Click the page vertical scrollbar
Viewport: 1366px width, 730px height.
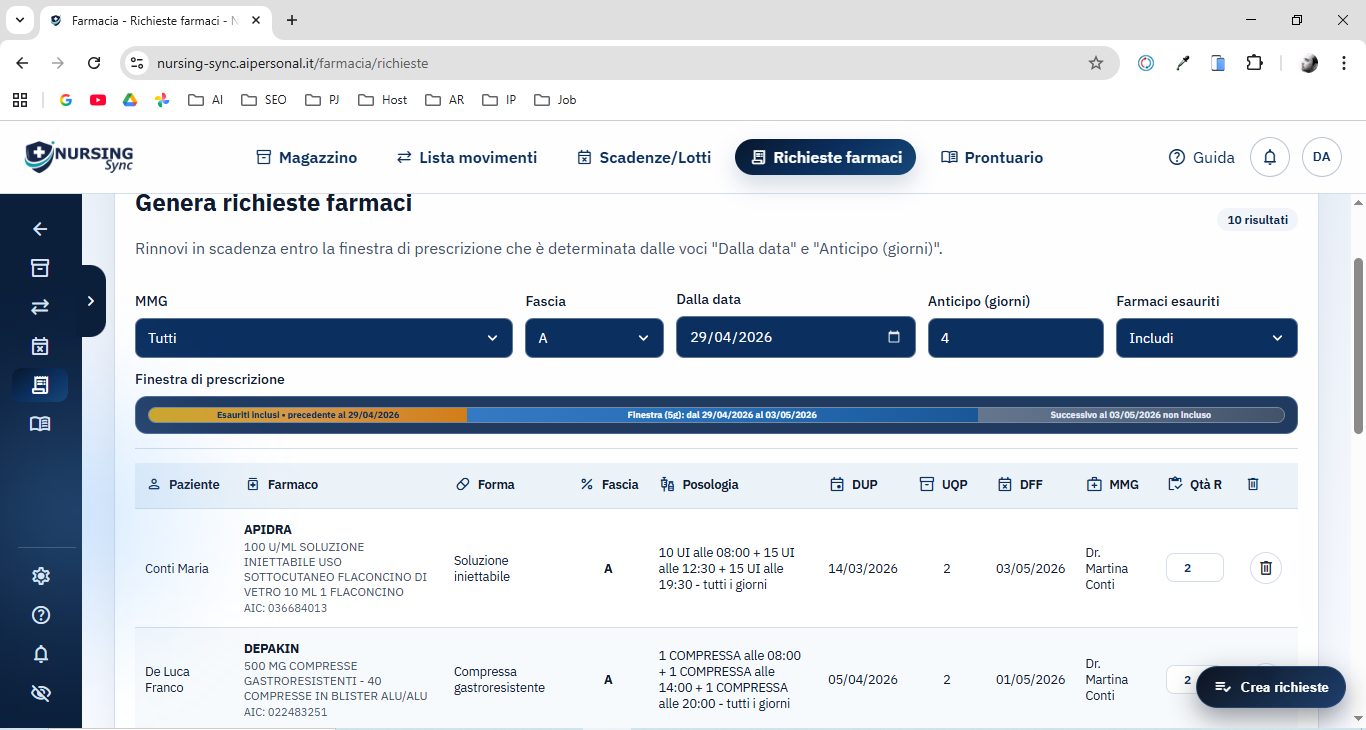pos(1358,346)
